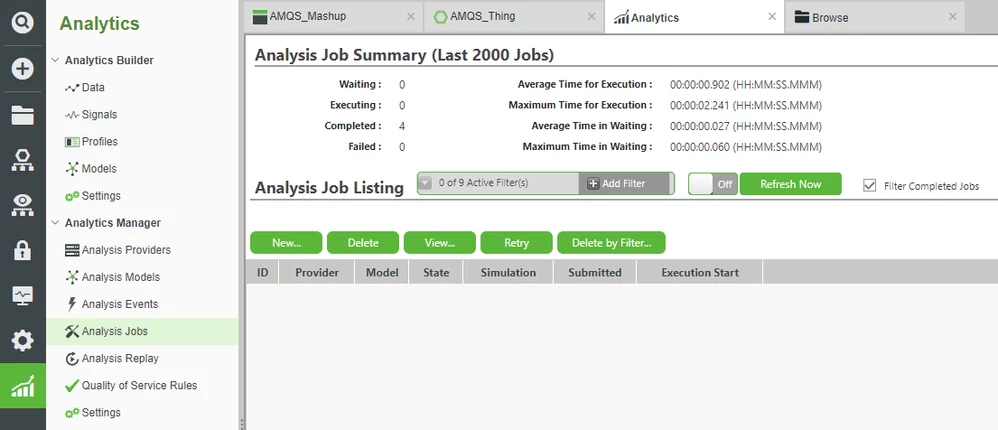This screenshot has height=430, width=998.
Task: Click the Analytics sidebar heading
Action: 99,24
